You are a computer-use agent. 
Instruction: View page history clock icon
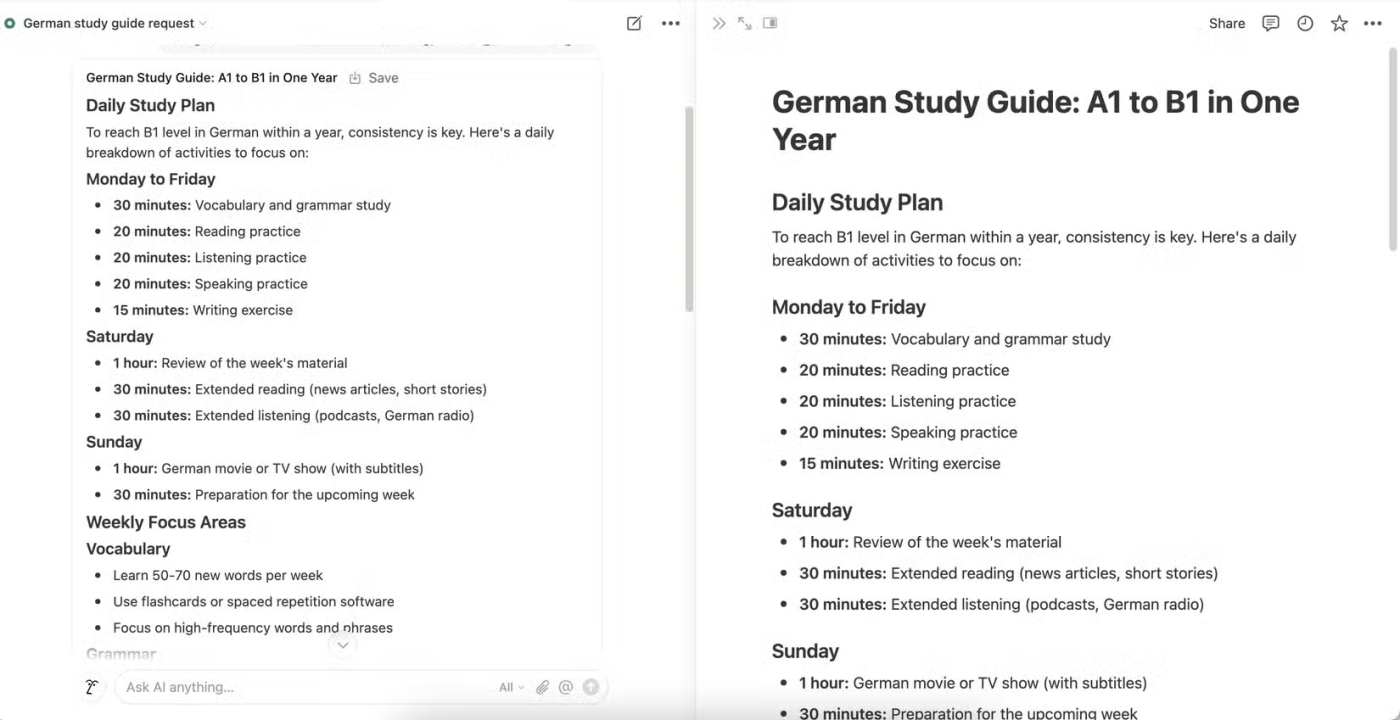point(1305,23)
